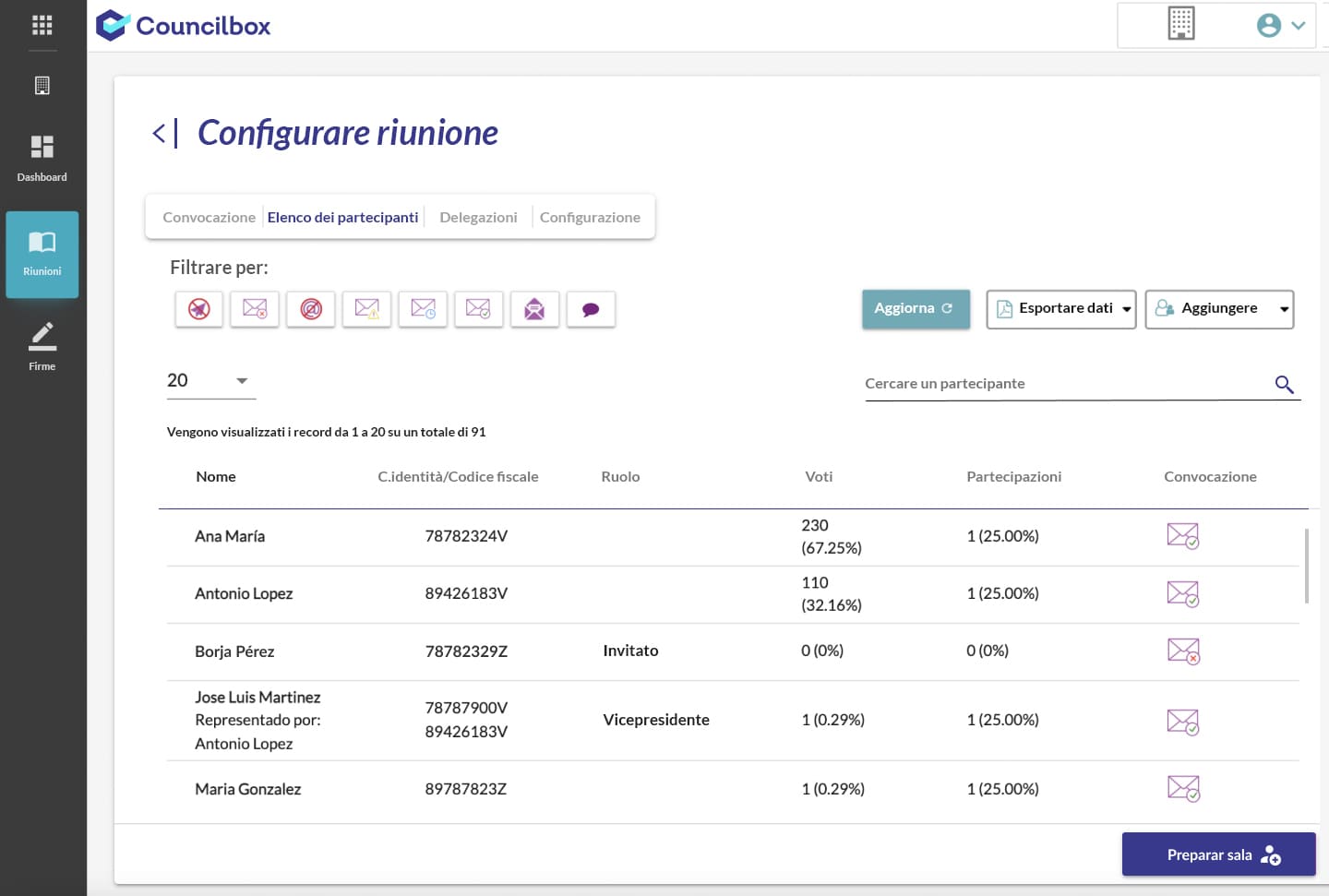Filter by crossed-out @ invalid email icon
The height and width of the screenshot is (896, 1329).
311,309
